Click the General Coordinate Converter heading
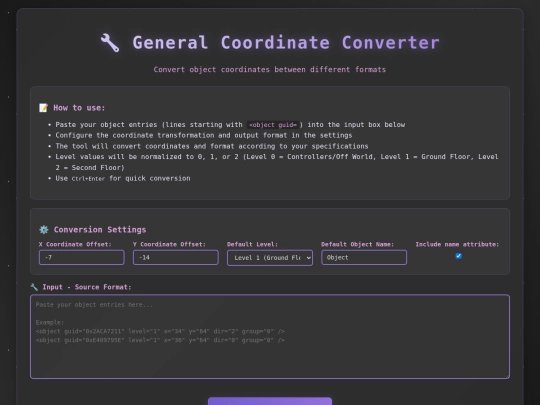 pyautogui.click(x=286, y=43)
